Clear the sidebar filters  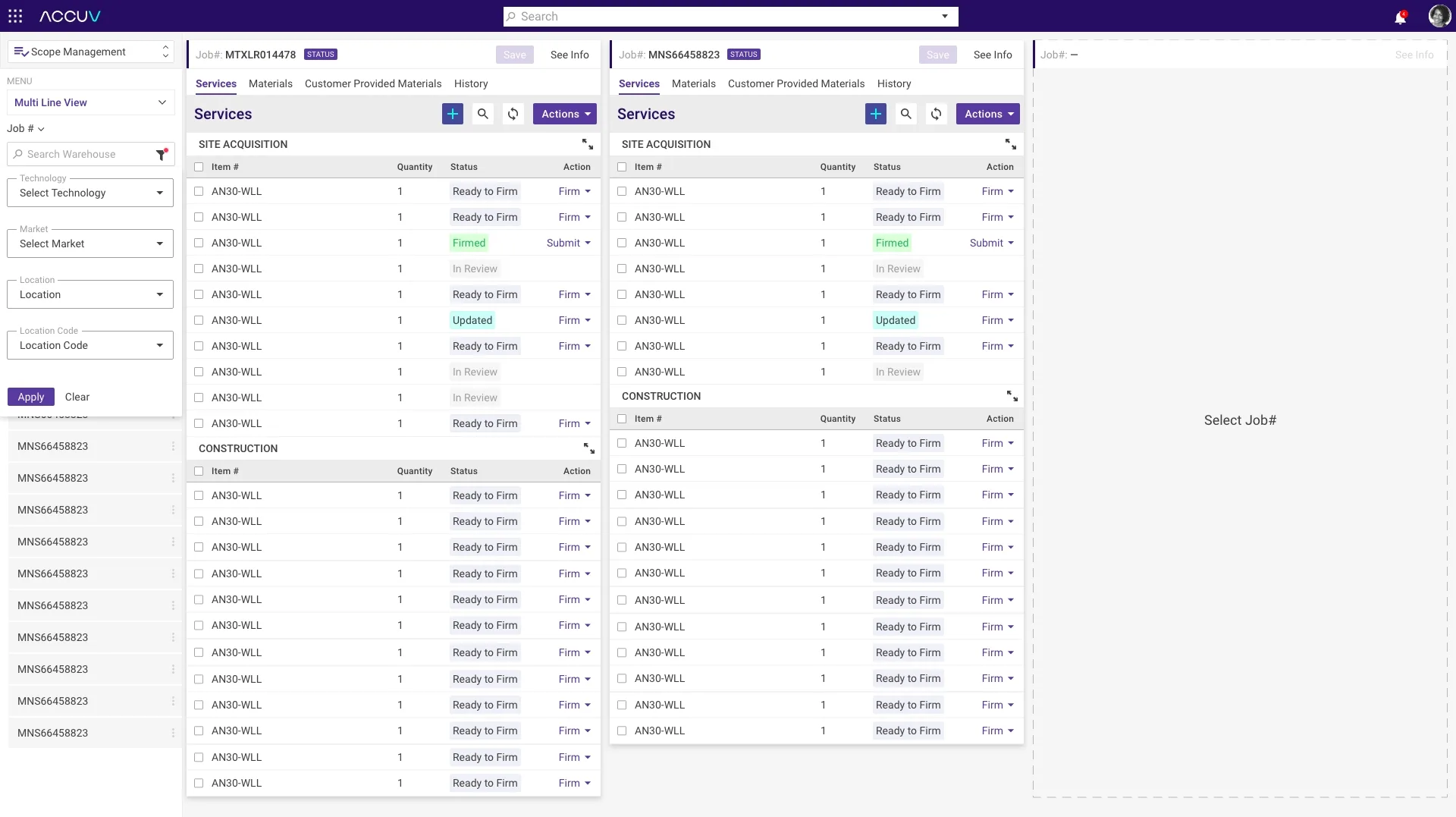[77, 397]
